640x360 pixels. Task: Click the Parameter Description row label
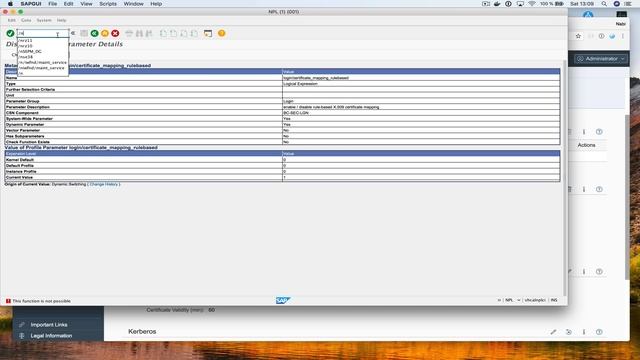click(x=28, y=107)
